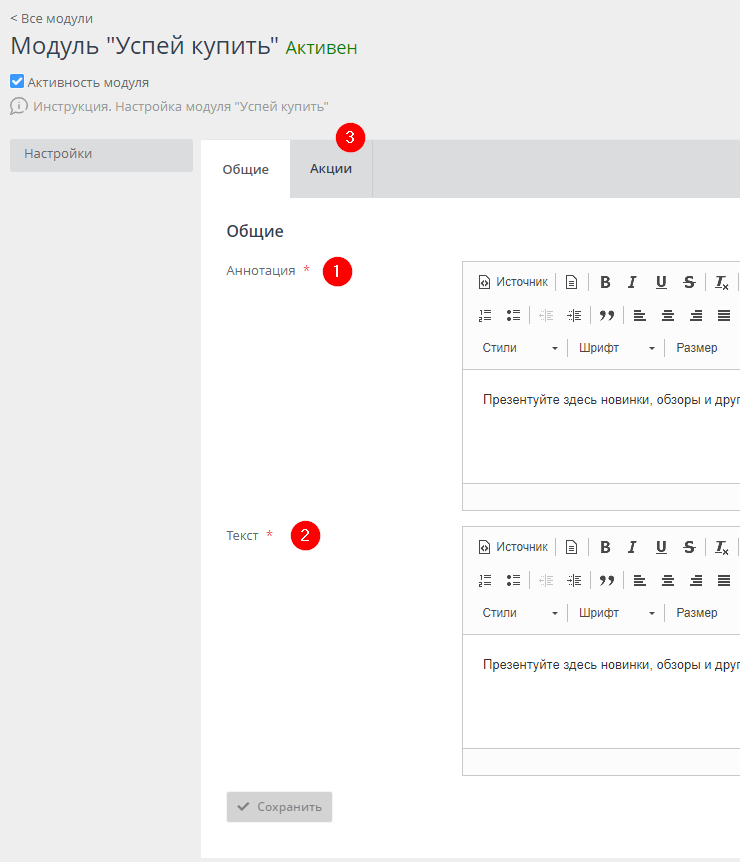Select "Настройки" in the left sidebar
Viewport: 740px width, 862px height.
point(100,155)
